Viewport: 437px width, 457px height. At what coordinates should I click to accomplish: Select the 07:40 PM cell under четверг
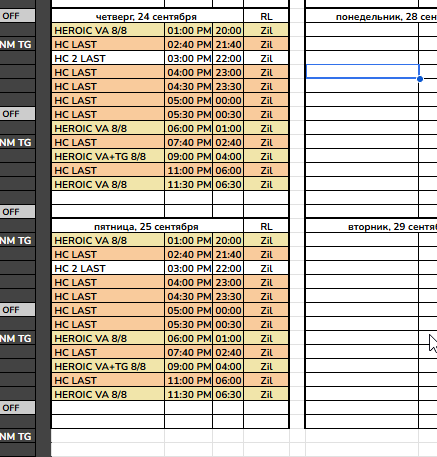point(189,142)
